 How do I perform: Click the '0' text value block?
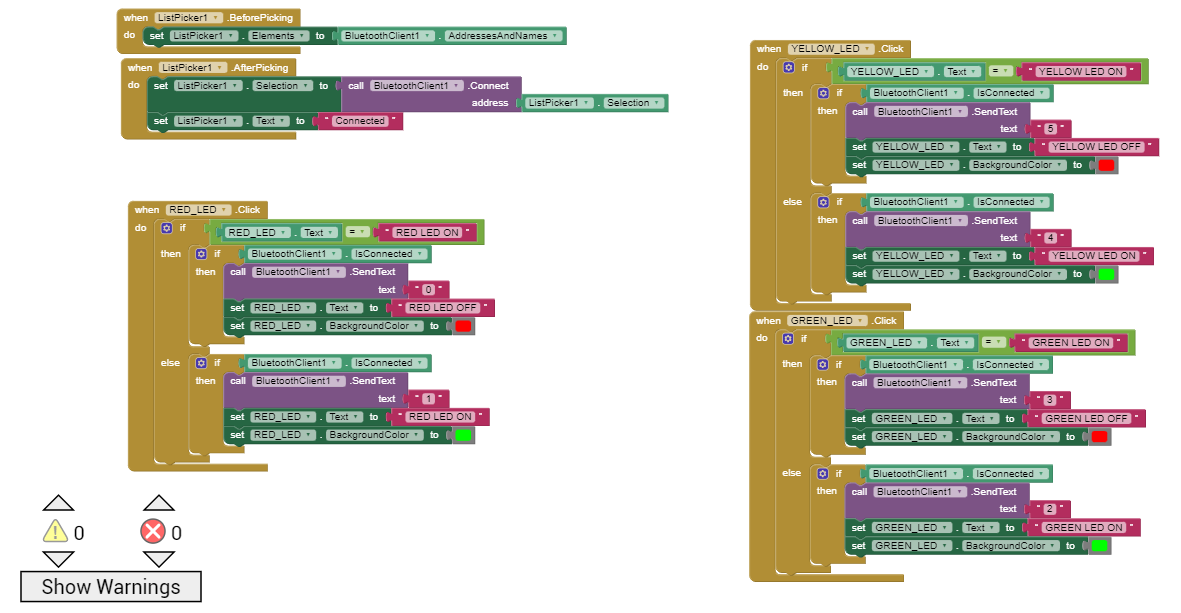[429, 290]
